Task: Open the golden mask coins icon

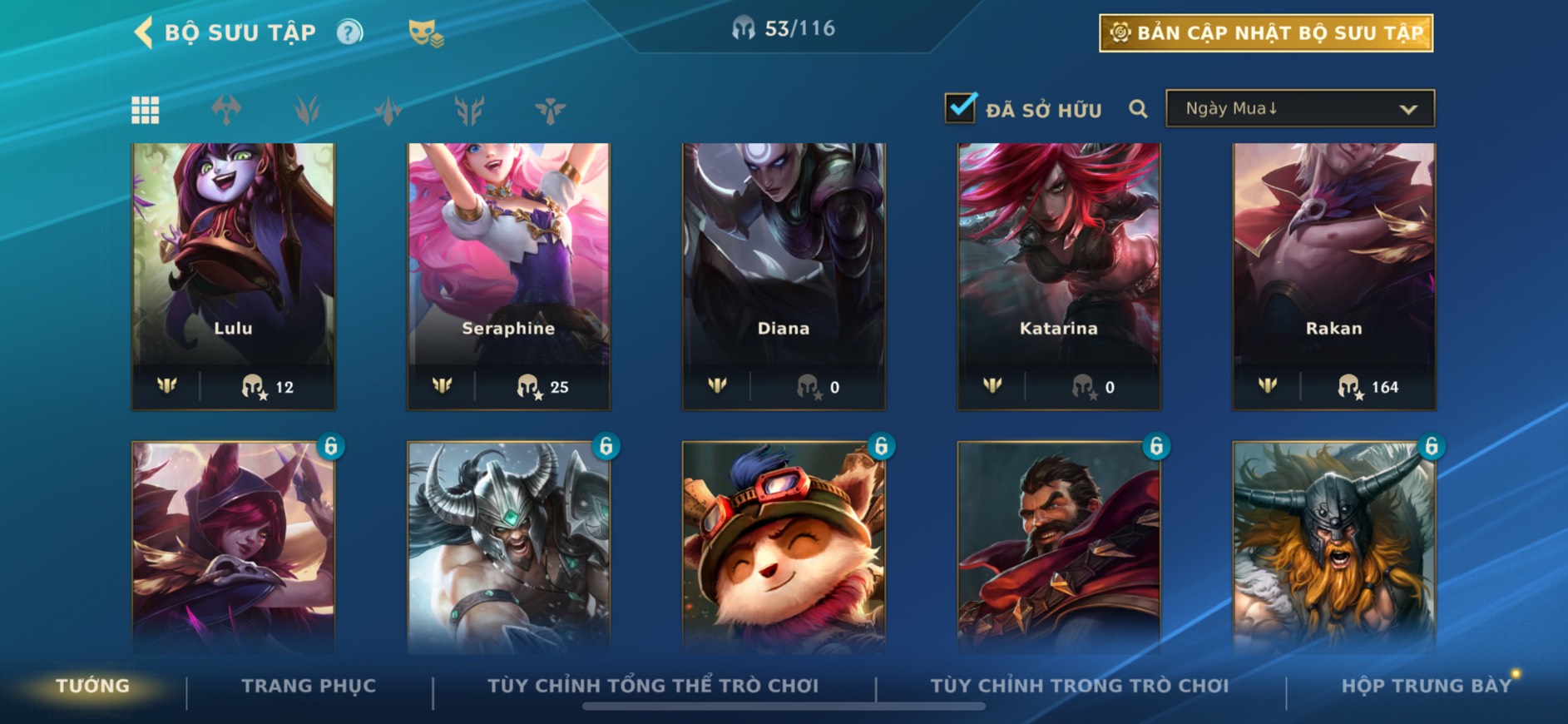Action: click(x=426, y=33)
